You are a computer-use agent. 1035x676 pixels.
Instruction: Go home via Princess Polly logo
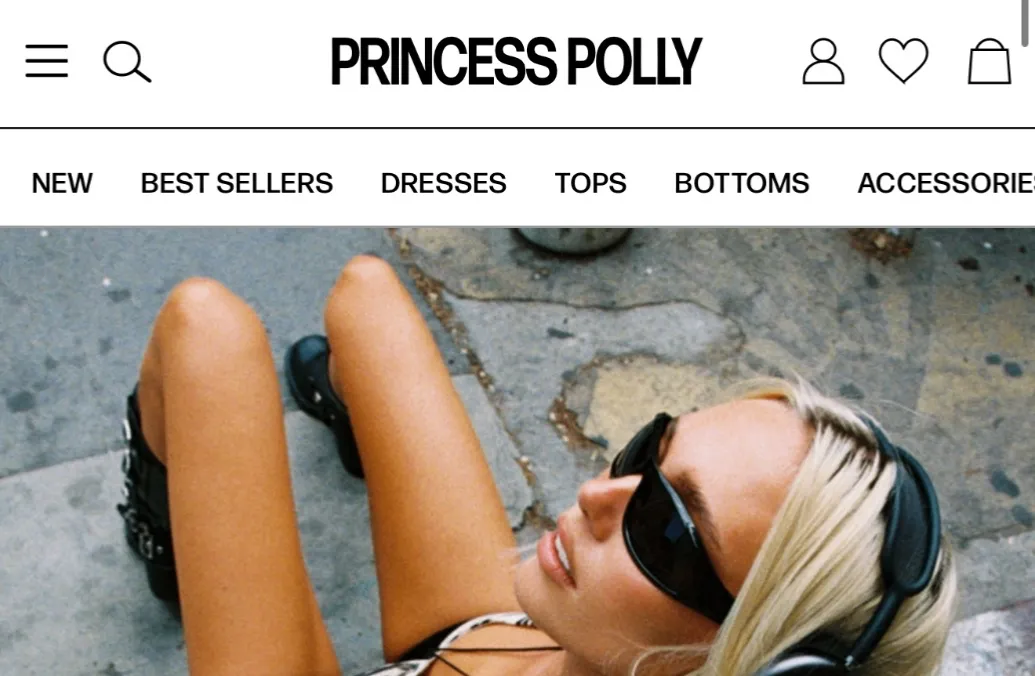516,61
